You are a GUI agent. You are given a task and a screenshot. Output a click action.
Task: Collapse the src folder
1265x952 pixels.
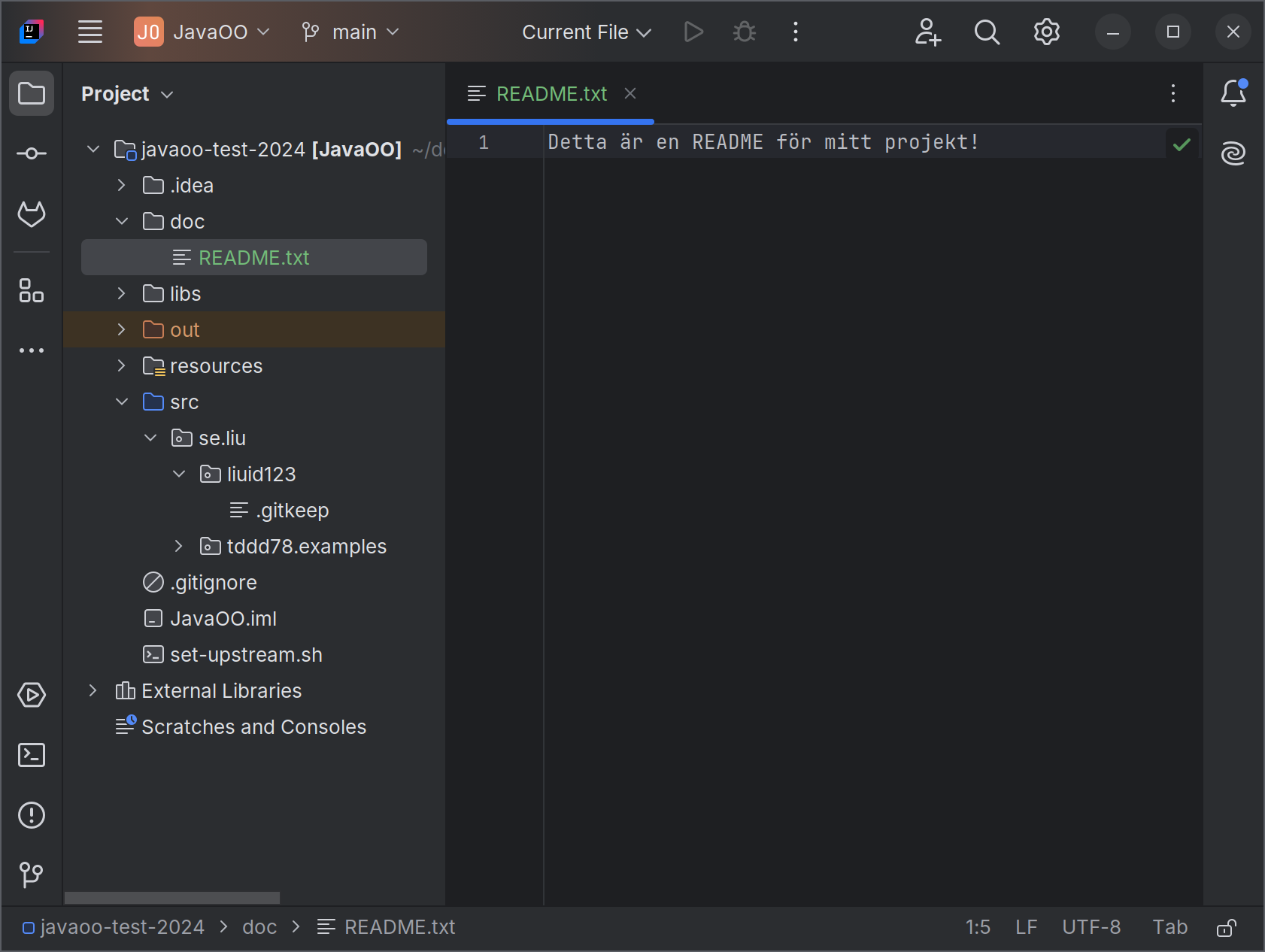pos(122,402)
